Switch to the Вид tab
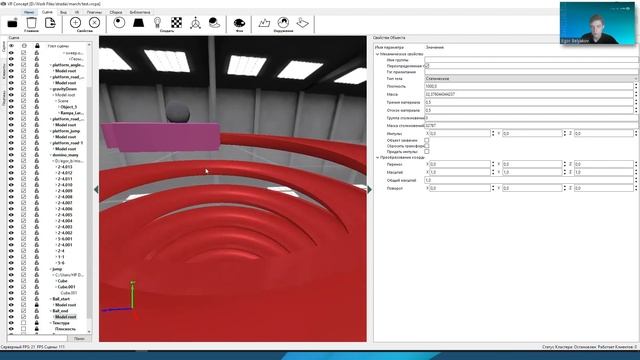640x360 pixels. point(63,12)
